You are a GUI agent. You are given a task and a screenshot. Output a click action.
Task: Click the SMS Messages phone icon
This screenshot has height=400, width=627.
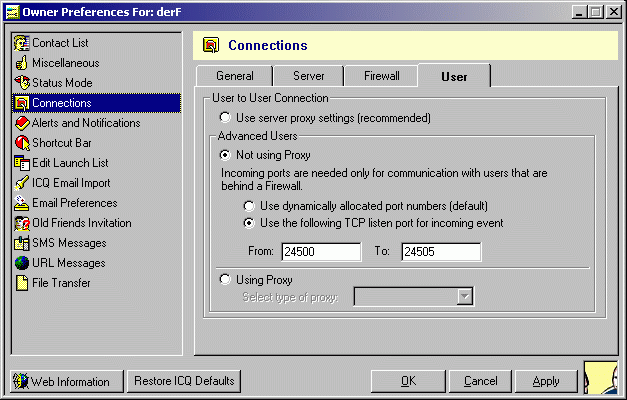click(22, 243)
